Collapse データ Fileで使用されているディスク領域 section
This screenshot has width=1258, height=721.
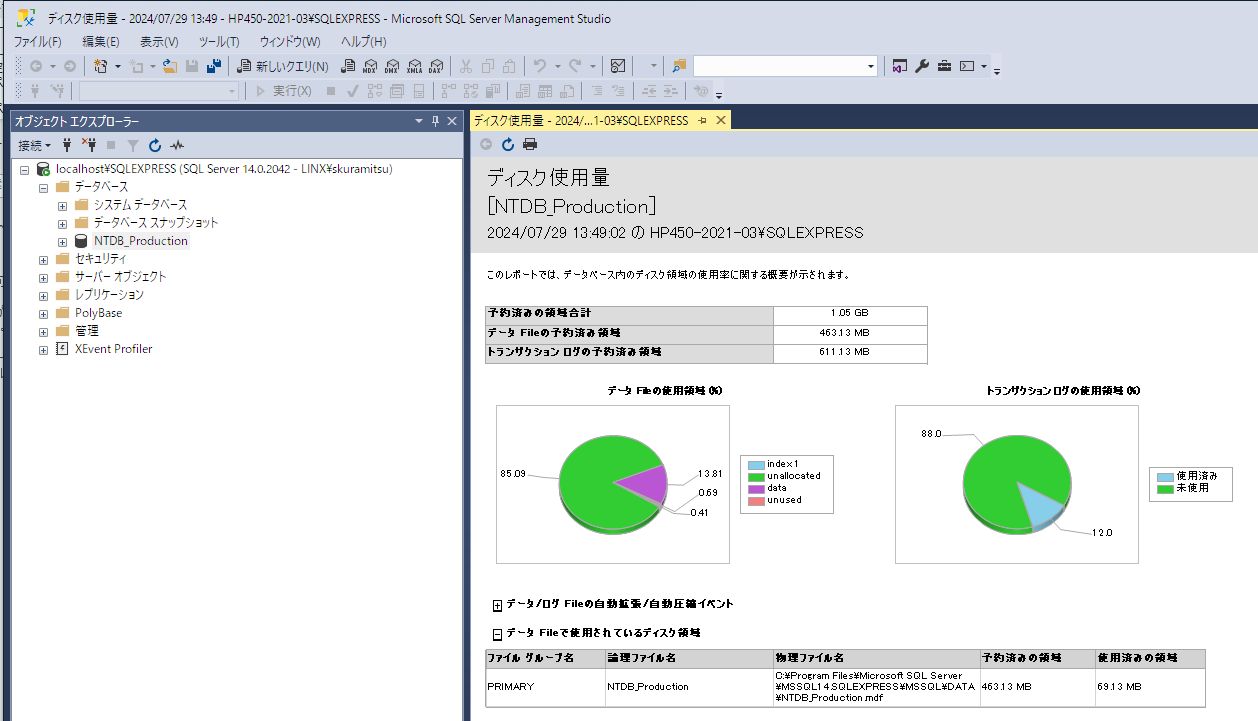coord(497,634)
